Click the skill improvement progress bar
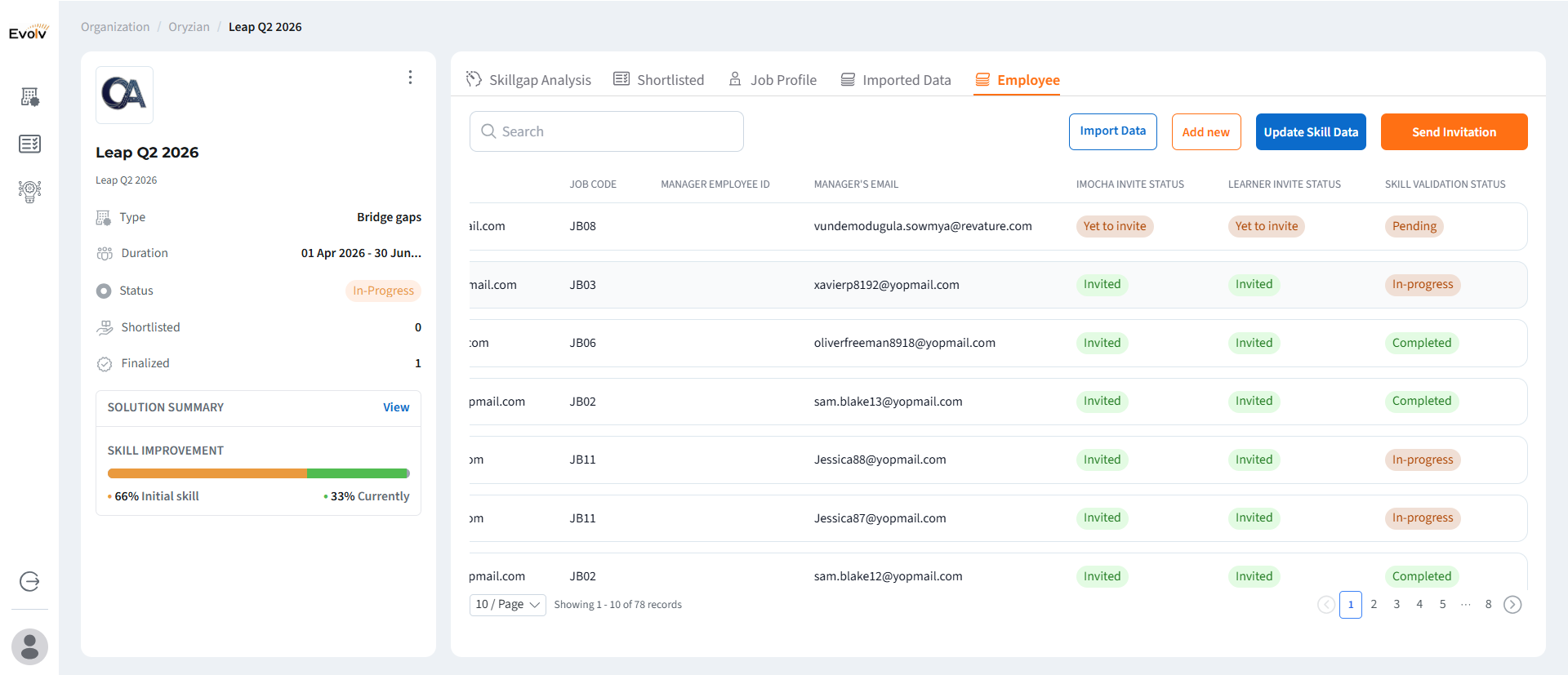Viewport: 1568px width, 675px height. coord(258,473)
